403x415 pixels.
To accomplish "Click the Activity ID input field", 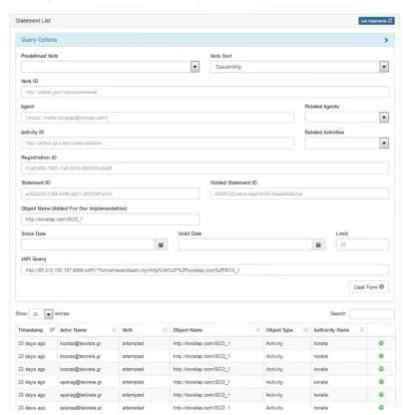I will [158, 143].
